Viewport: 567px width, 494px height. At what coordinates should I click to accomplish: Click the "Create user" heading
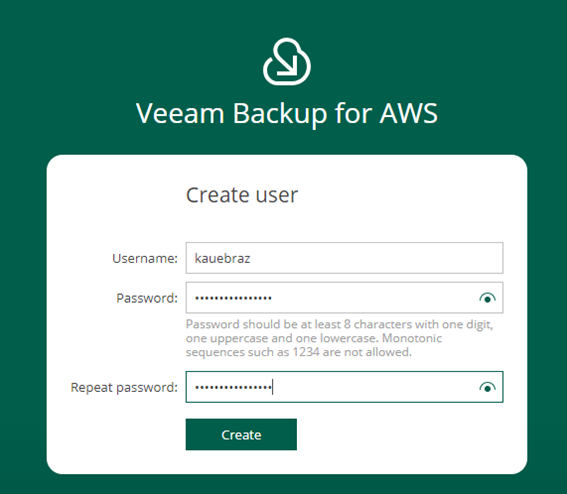(x=242, y=195)
